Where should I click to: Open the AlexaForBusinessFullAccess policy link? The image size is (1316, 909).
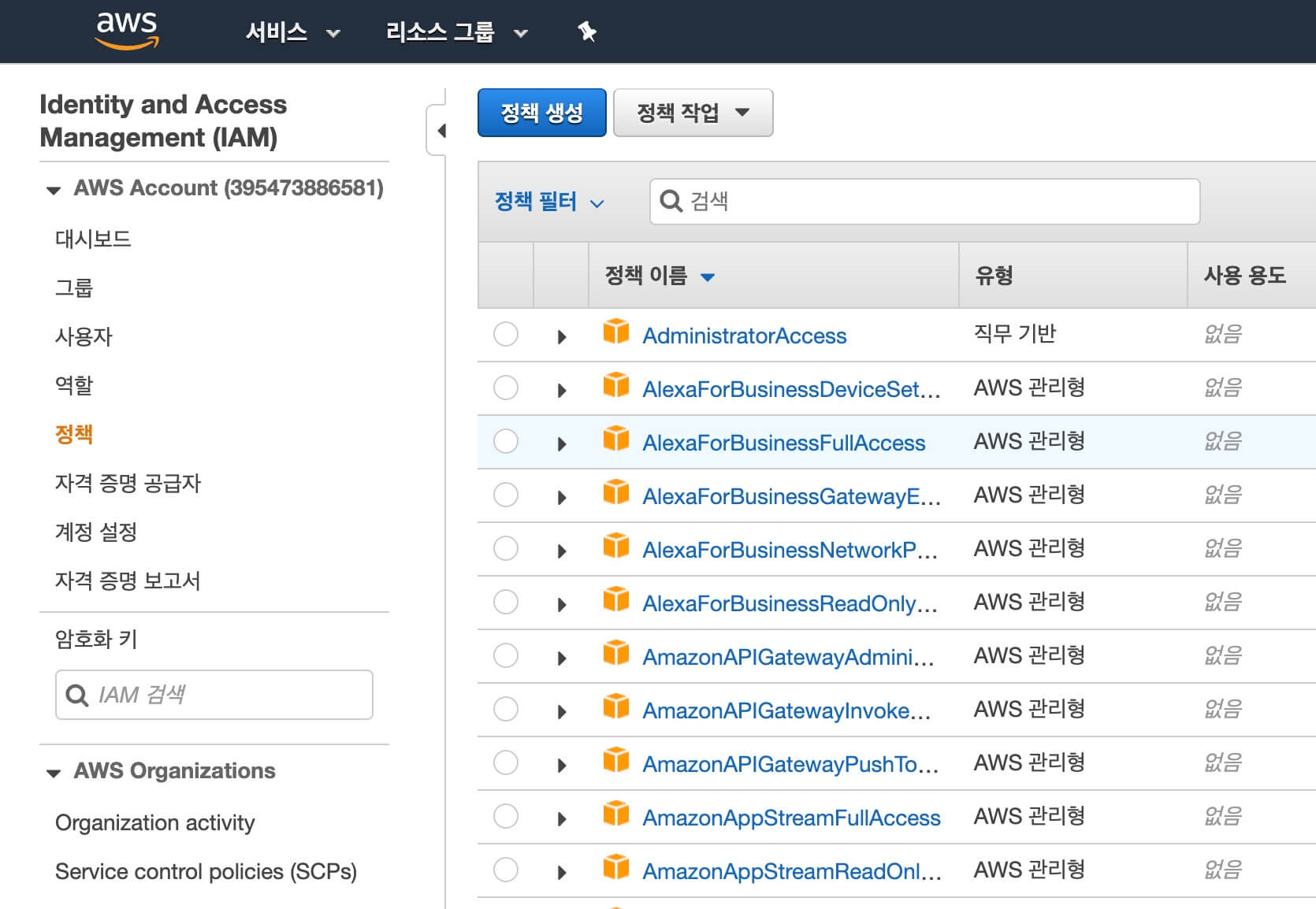point(784,443)
